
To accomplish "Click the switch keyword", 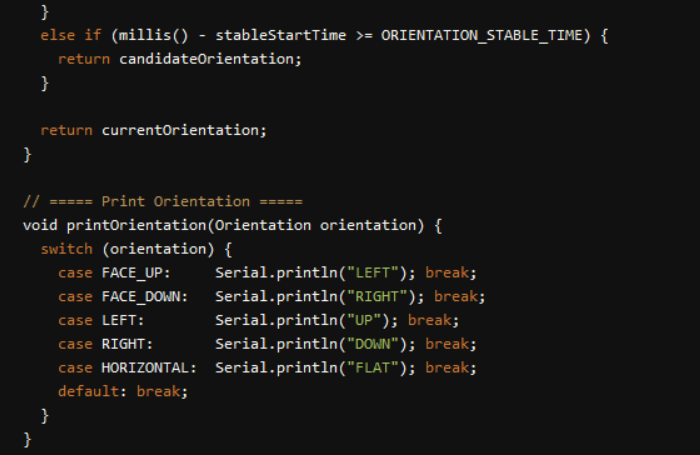I will tap(66, 248).
